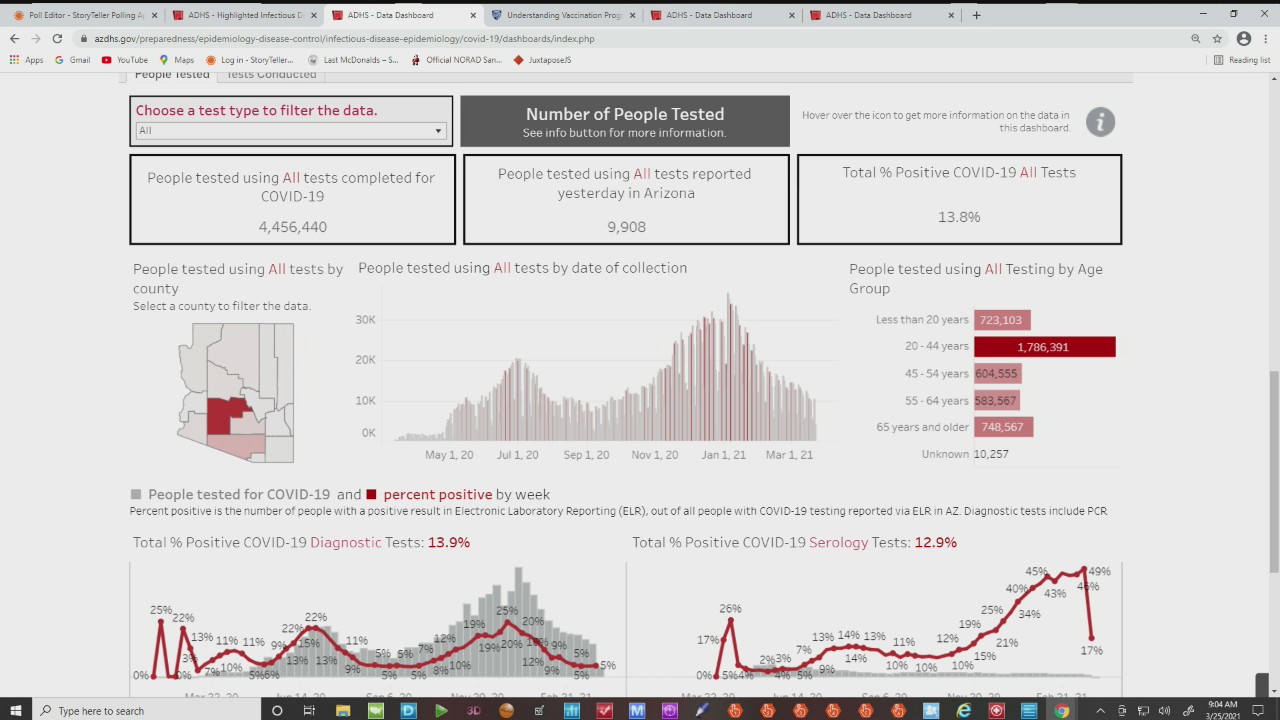The width and height of the screenshot is (1280, 720).
Task: Show hidden system tray icons
Action: pos(1100,710)
